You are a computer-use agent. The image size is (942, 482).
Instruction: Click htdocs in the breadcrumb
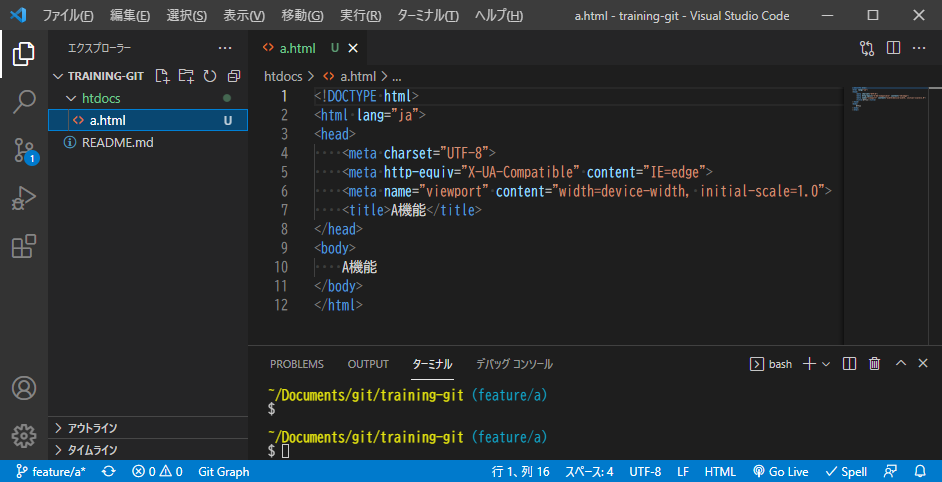[285, 76]
